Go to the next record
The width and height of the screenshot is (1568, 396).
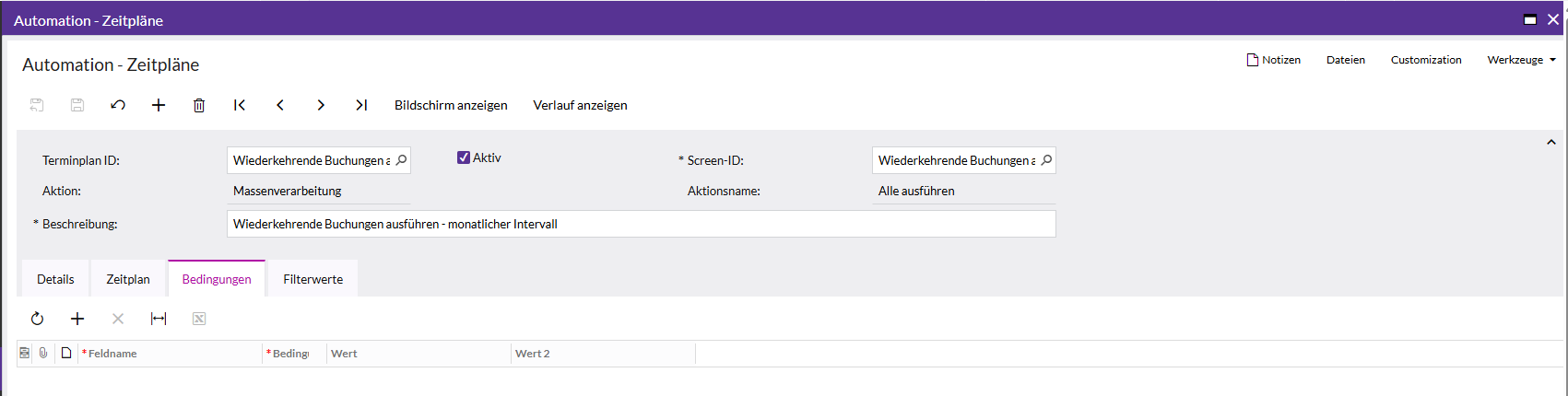coord(321,105)
